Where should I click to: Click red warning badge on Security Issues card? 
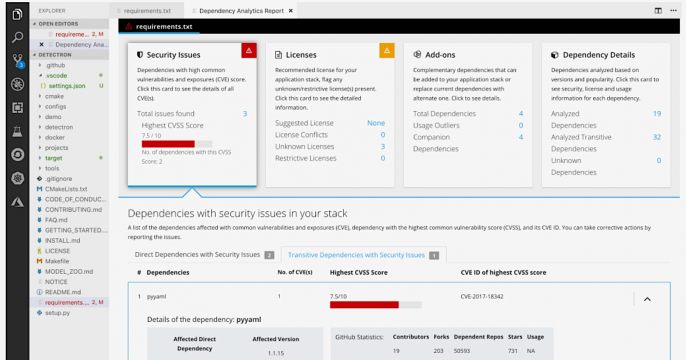(x=249, y=50)
